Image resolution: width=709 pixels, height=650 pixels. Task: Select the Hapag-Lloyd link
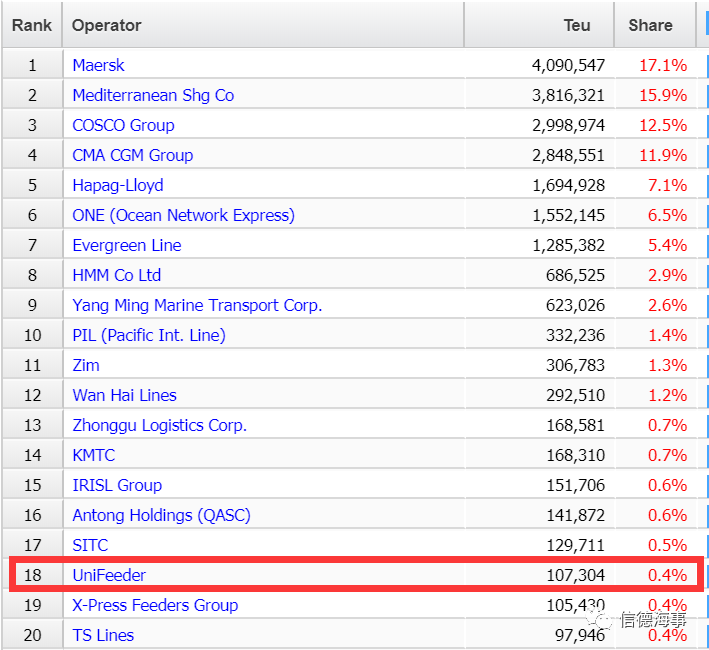(x=118, y=185)
